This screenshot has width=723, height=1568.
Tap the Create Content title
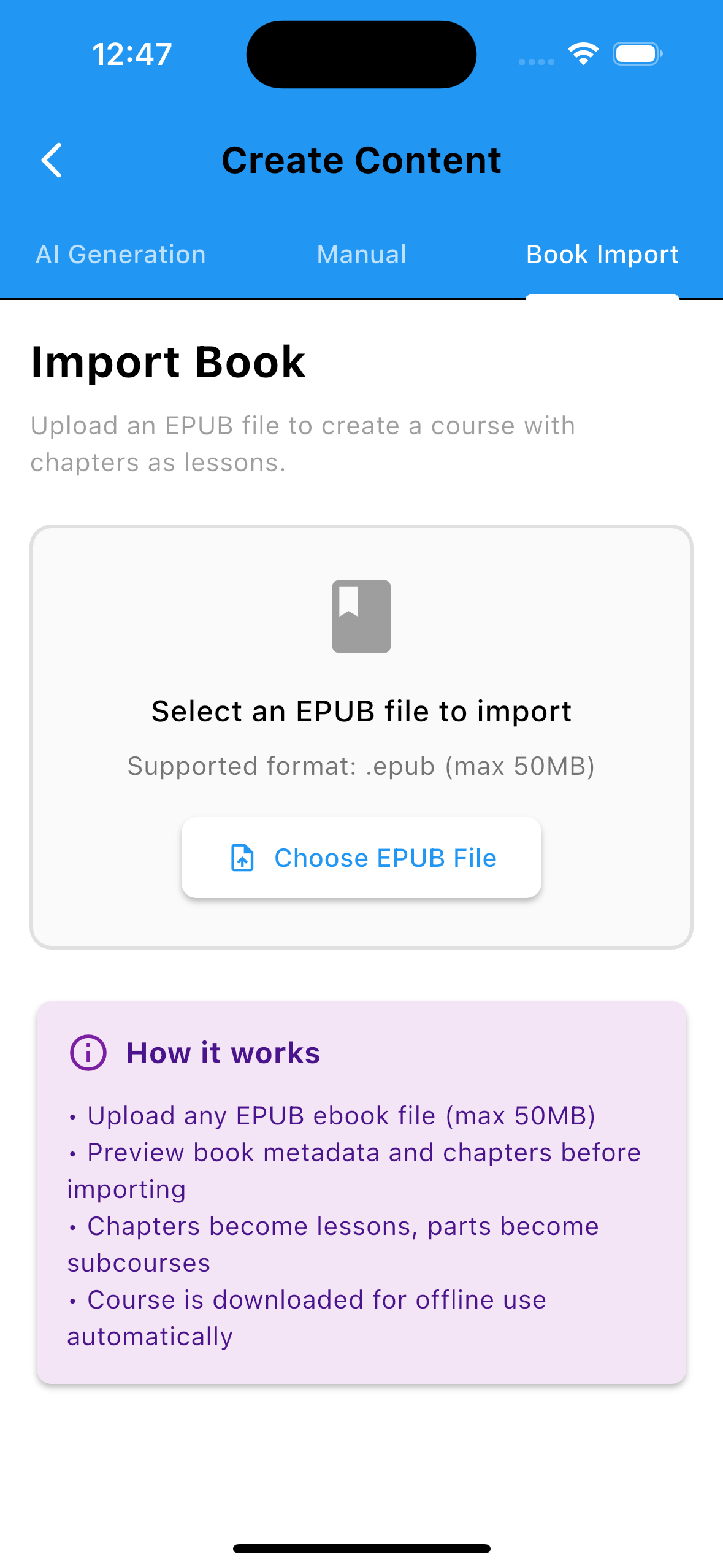tap(361, 160)
